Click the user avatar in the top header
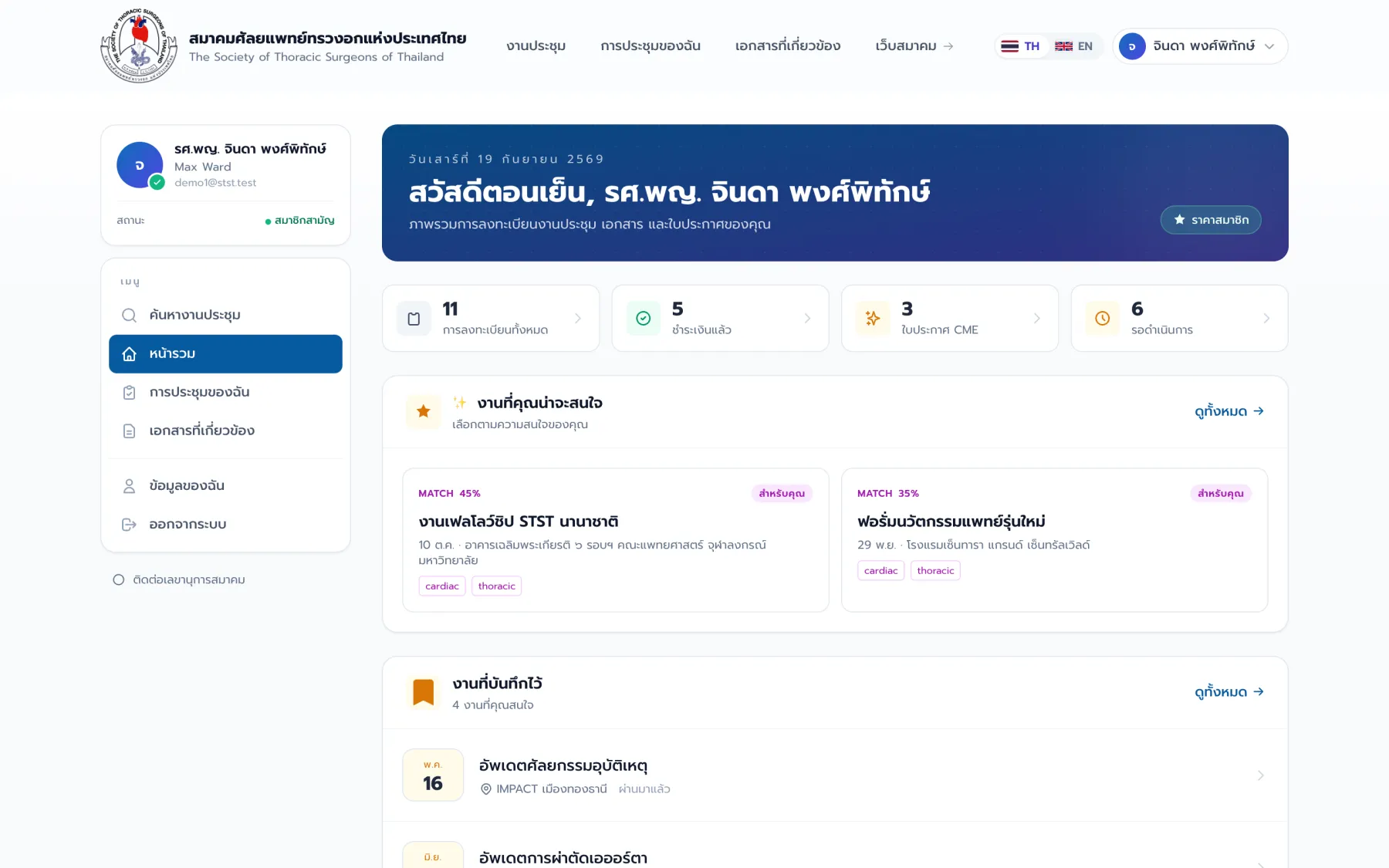The width and height of the screenshot is (1389, 868). [1132, 46]
